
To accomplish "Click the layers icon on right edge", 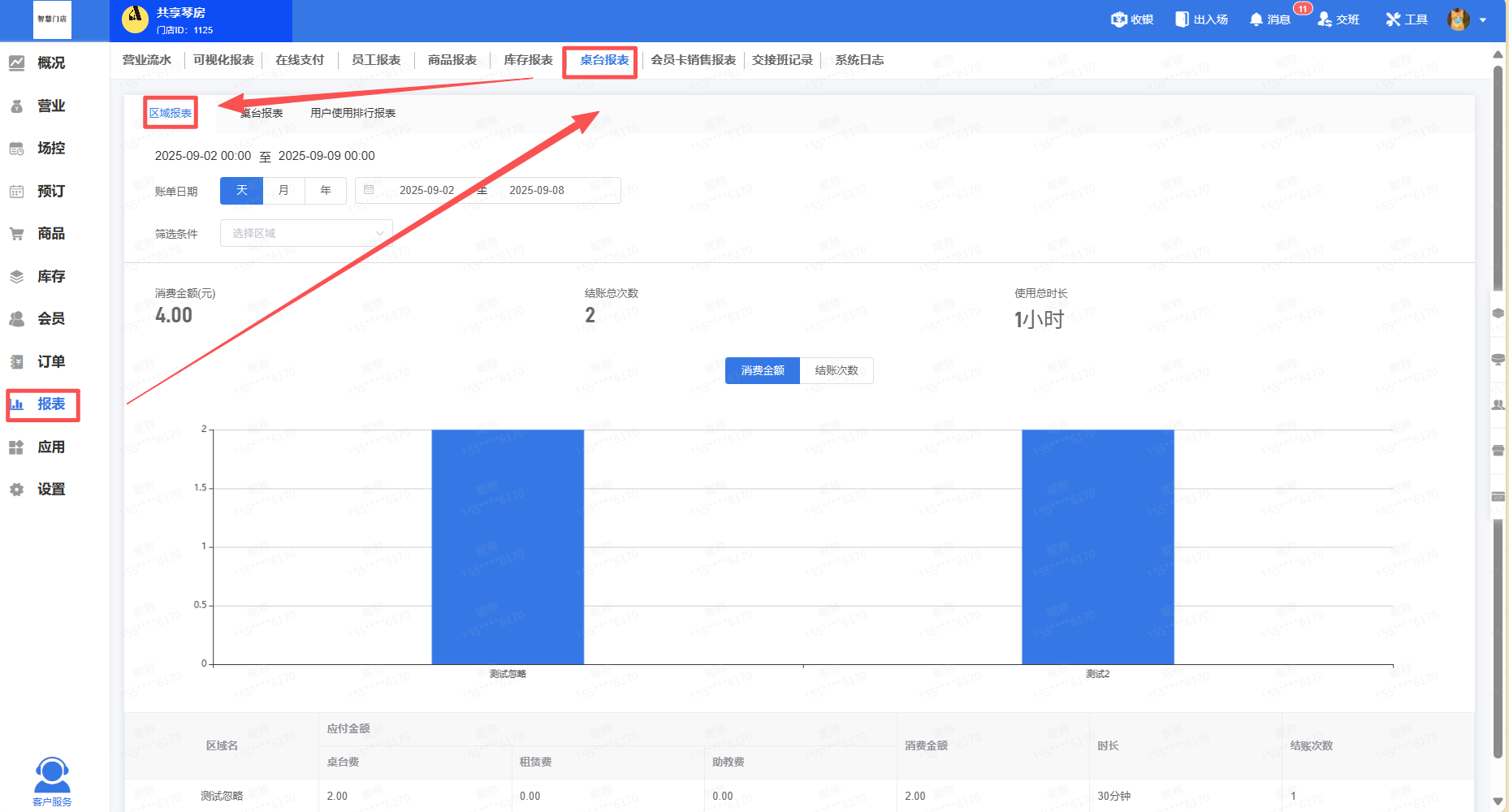I will click(x=1498, y=313).
